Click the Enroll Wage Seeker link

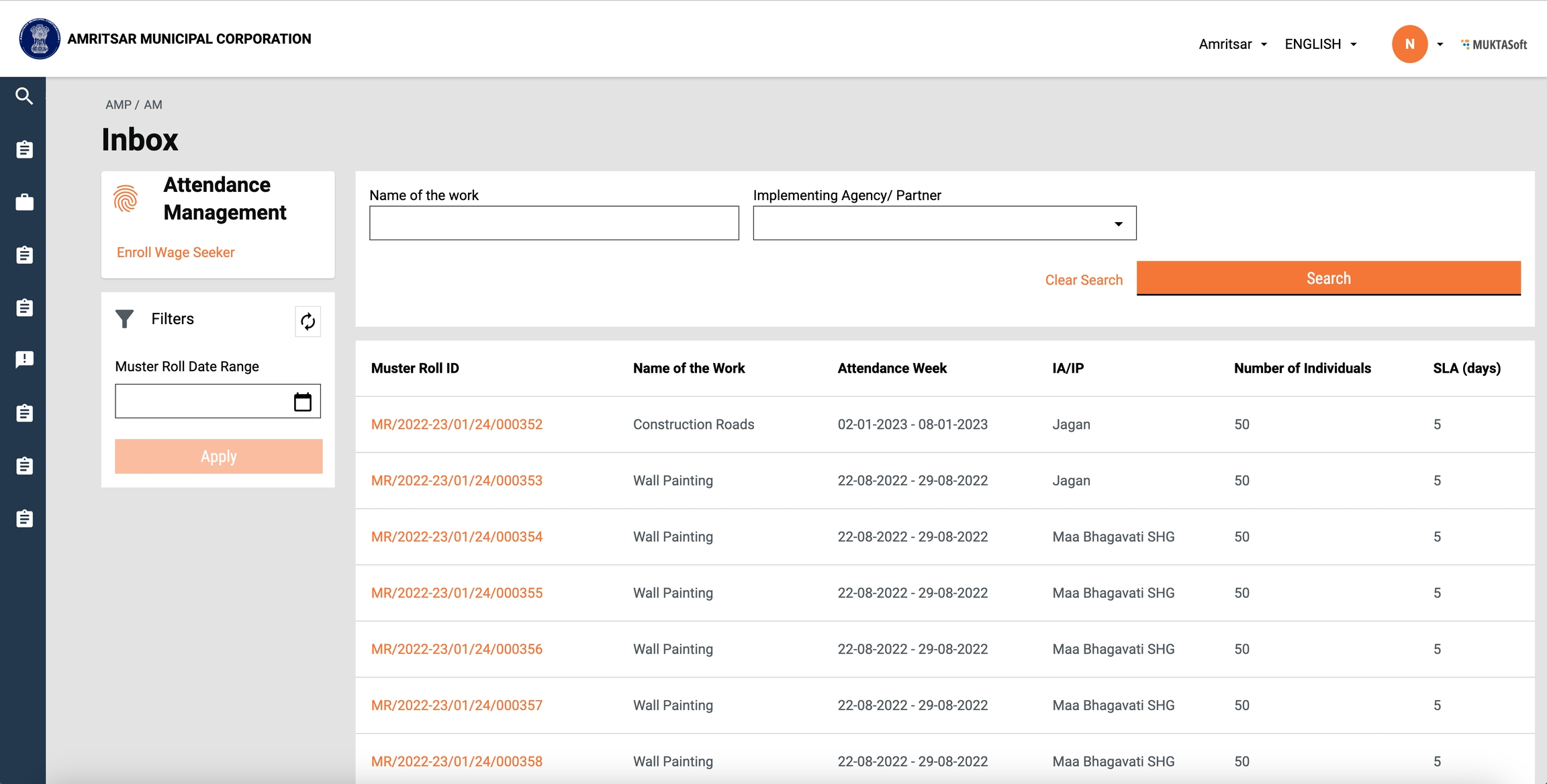[x=175, y=252]
